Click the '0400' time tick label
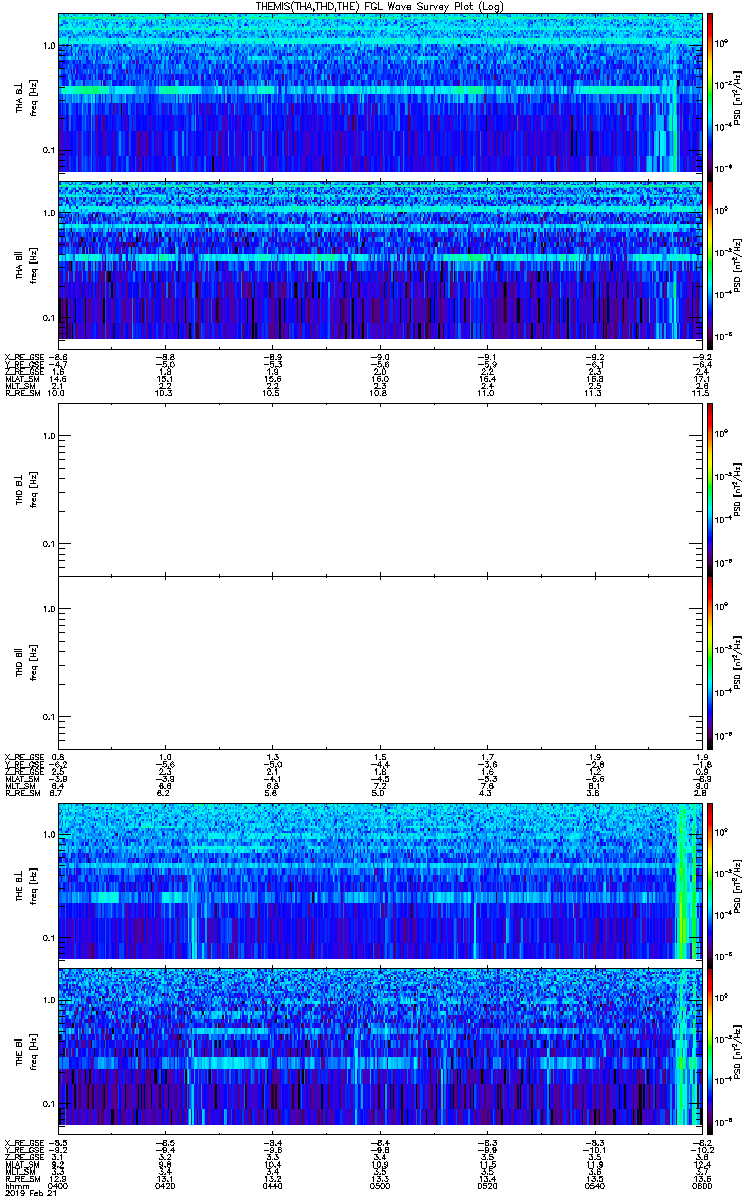The image size is (750, 1200). [59, 1186]
